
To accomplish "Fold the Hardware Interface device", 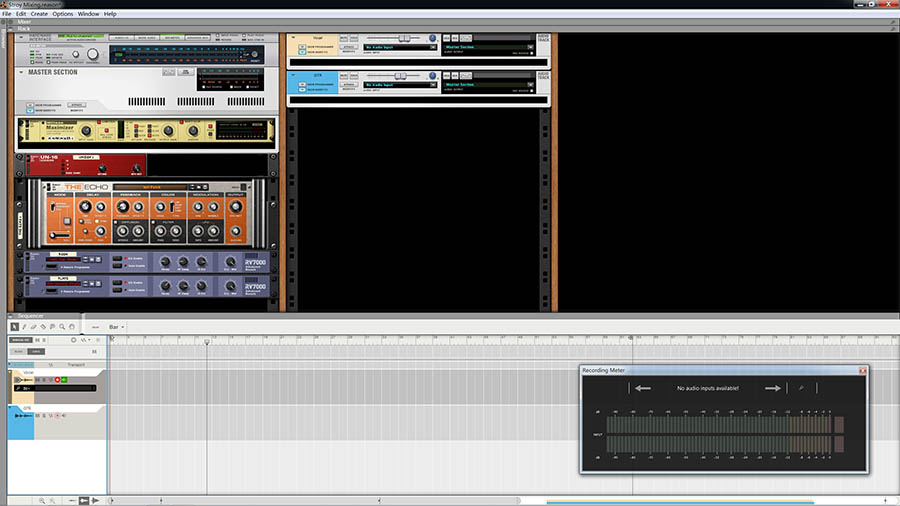I will 21,37.
